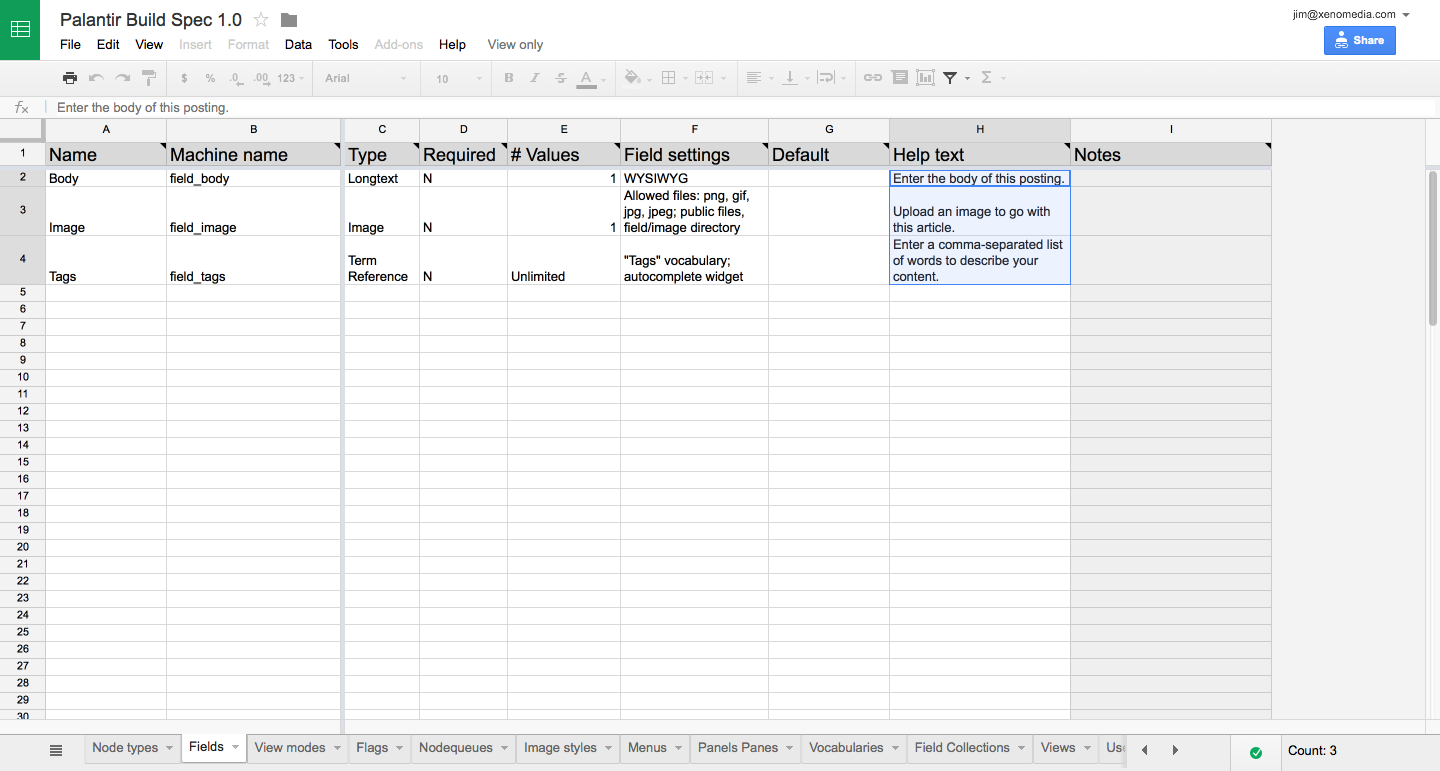Open View modes tab dropdown arrow
The image size is (1440, 771).
[x=337, y=748]
